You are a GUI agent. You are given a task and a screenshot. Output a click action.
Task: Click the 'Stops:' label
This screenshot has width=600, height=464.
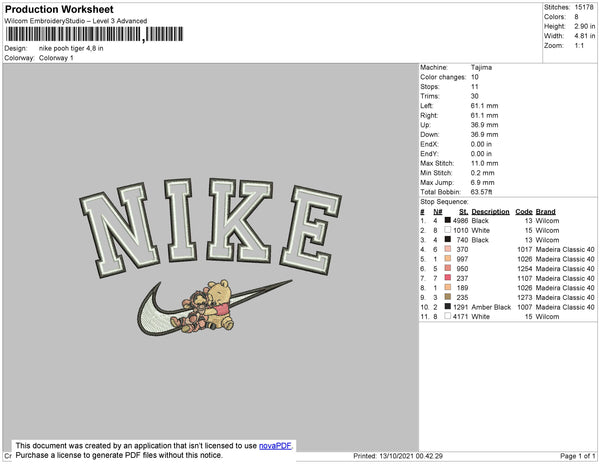(x=429, y=86)
